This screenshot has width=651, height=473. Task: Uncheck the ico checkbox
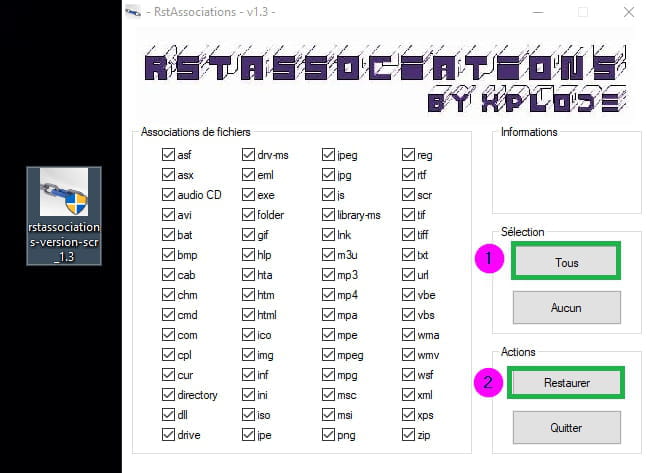[x=248, y=335]
